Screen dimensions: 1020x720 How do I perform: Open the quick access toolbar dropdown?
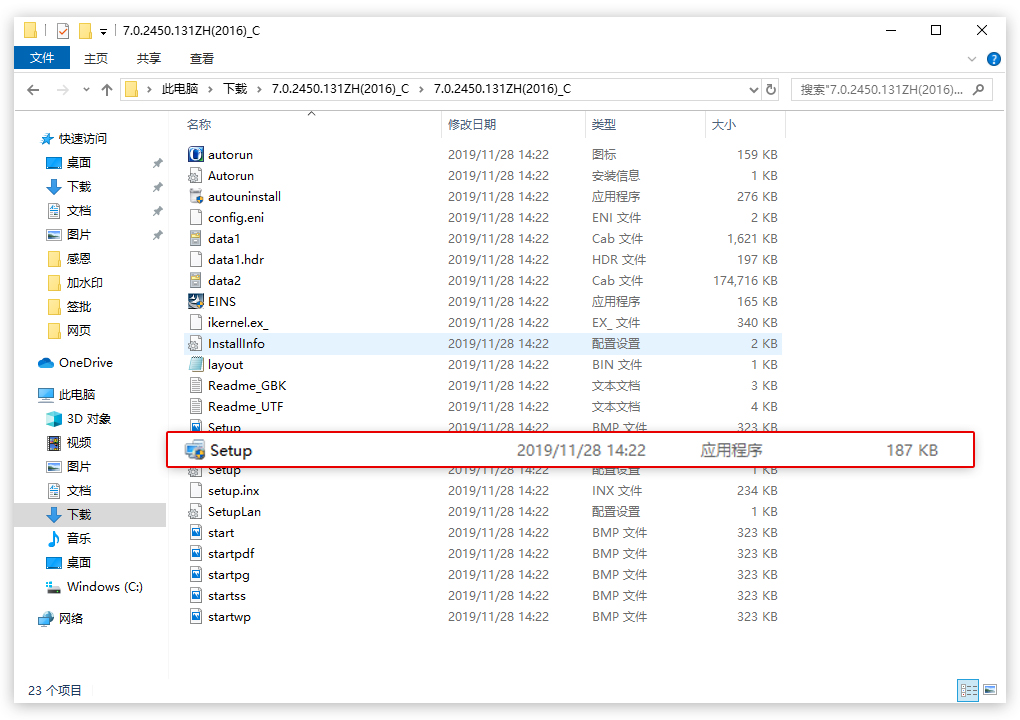pyautogui.click(x=104, y=31)
